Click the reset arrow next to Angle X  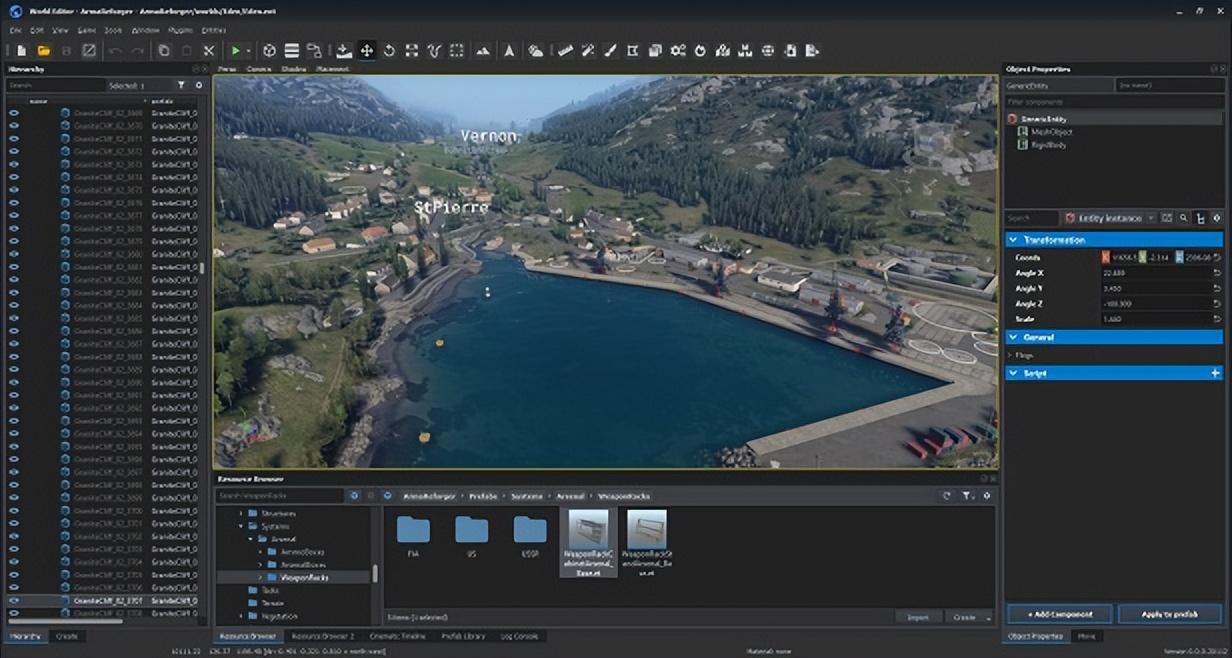point(1216,273)
